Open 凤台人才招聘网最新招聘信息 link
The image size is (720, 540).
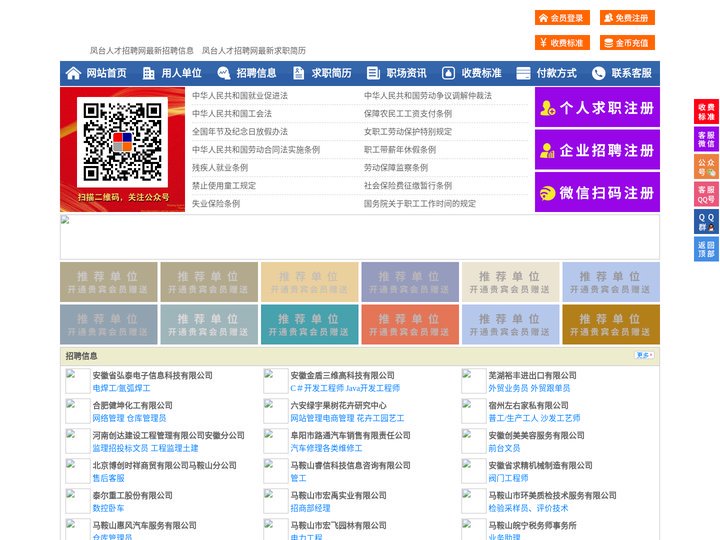click(x=141, y=51)
